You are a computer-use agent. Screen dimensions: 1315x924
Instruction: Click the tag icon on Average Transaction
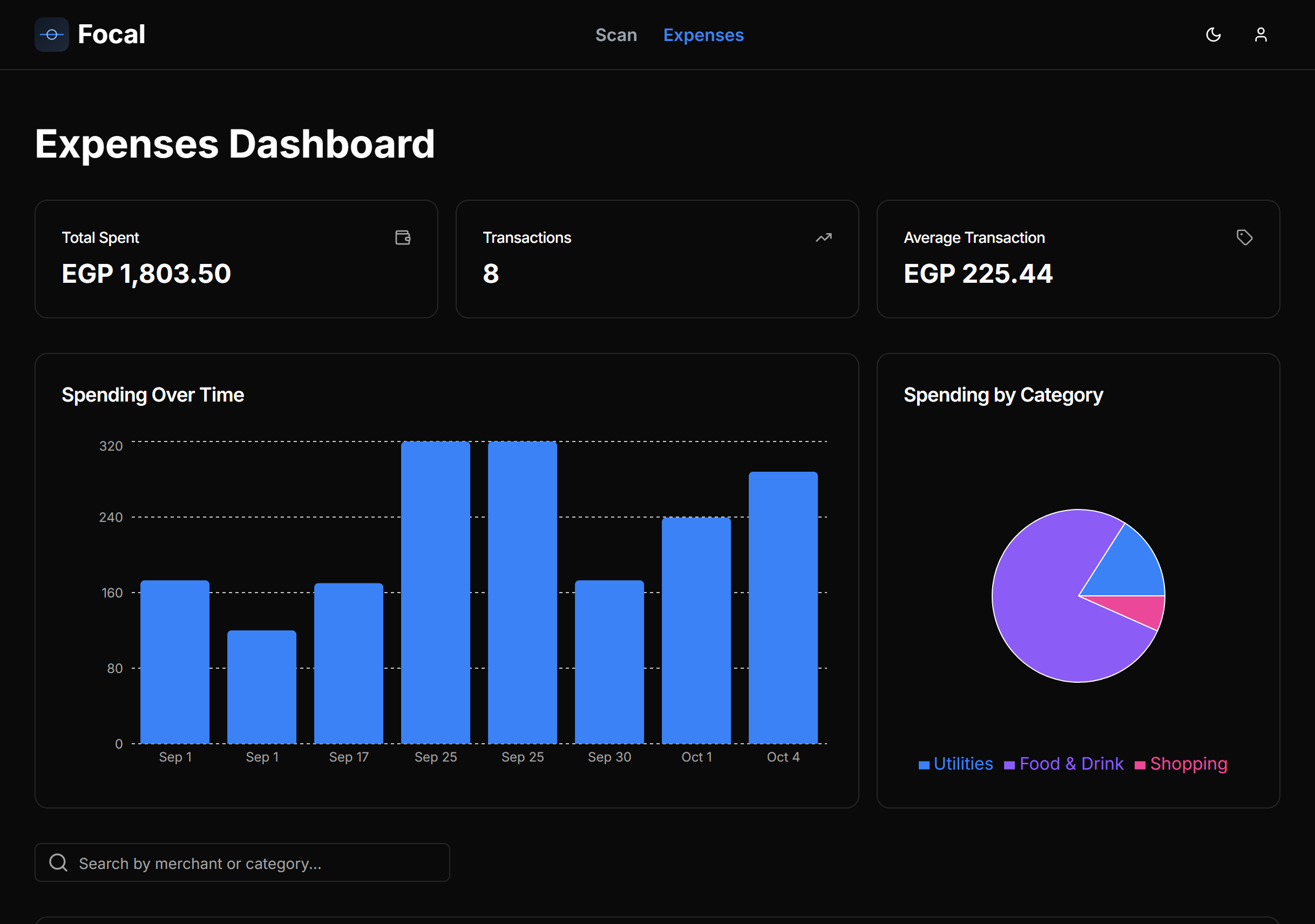point(1245,237)
